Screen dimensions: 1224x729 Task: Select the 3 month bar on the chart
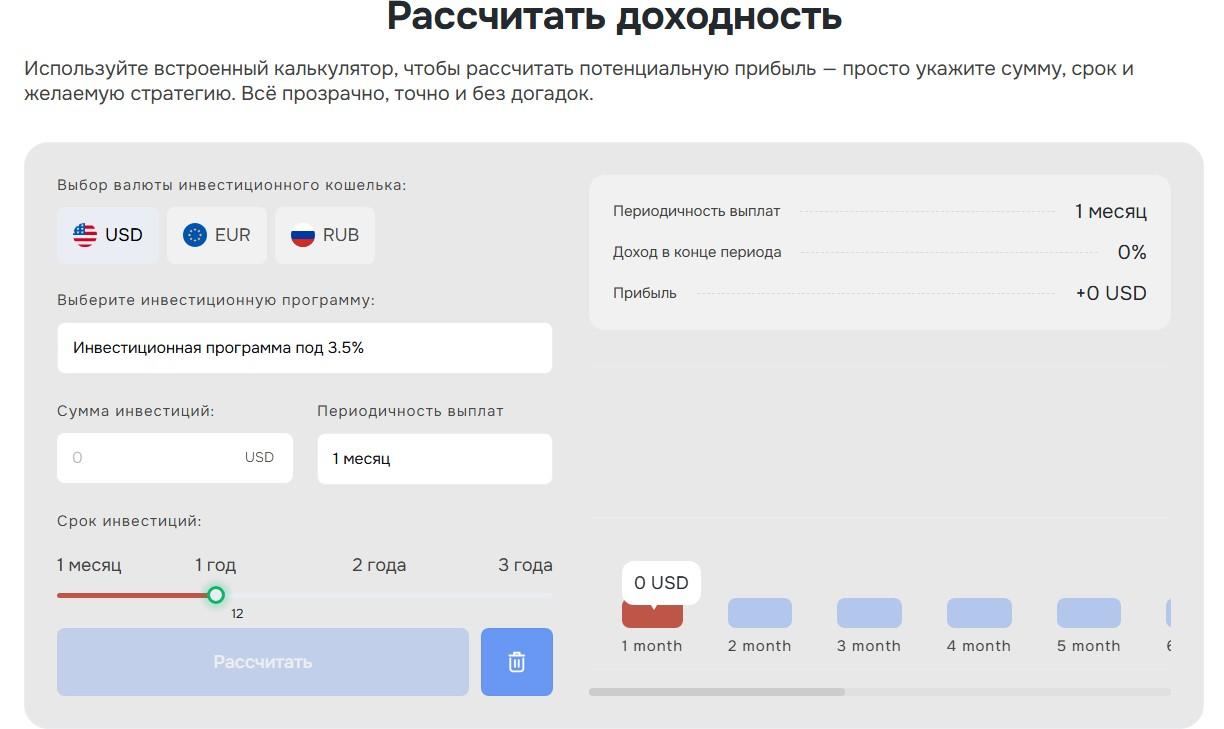[868, 611]
